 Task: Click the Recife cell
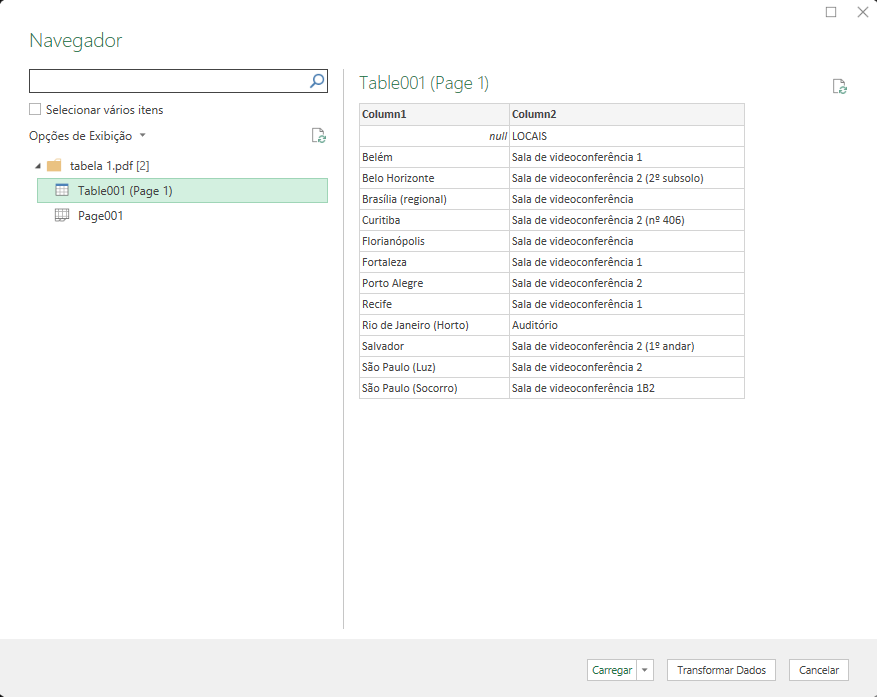pyautogui.click(x=434, y=304)
